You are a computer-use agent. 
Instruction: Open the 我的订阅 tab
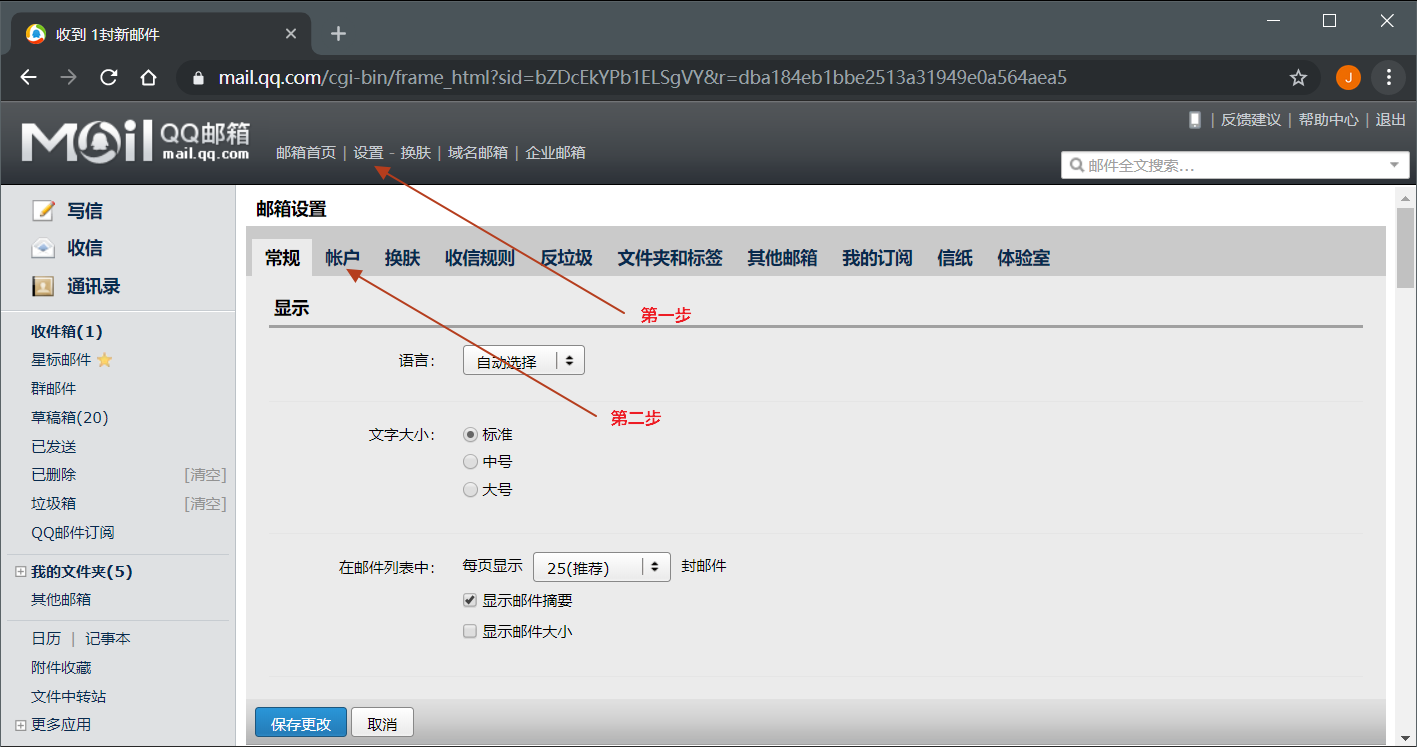[x=877, y=258]
